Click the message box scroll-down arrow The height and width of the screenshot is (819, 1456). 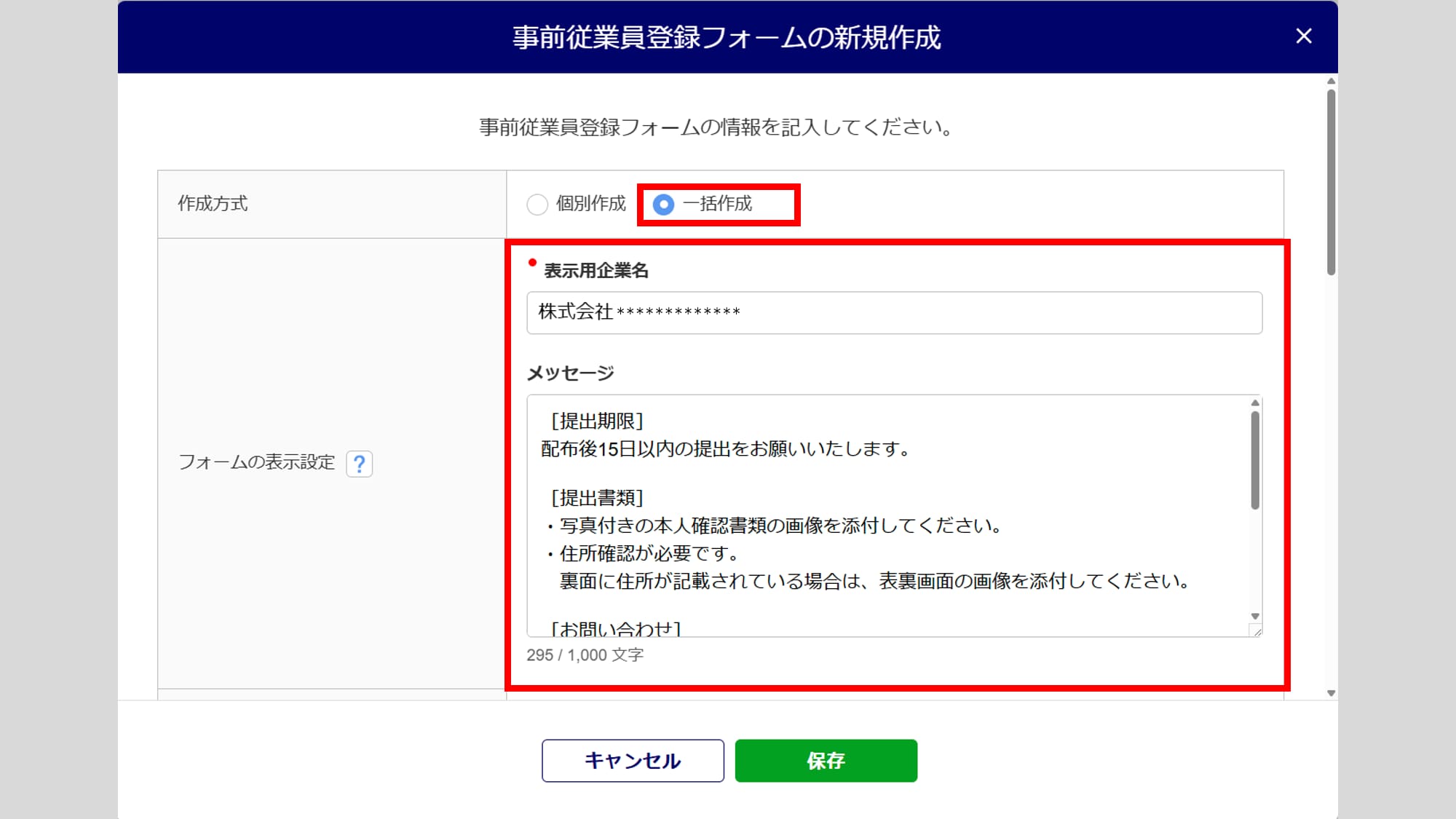point(1255,616)
